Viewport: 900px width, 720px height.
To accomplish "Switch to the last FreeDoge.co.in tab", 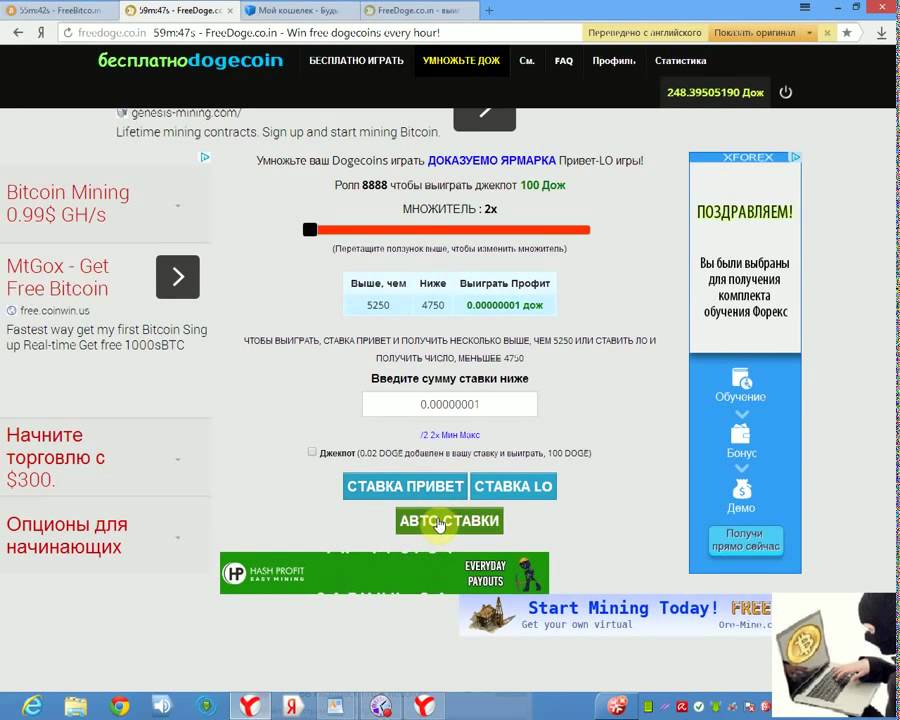I will coord(419,10).
